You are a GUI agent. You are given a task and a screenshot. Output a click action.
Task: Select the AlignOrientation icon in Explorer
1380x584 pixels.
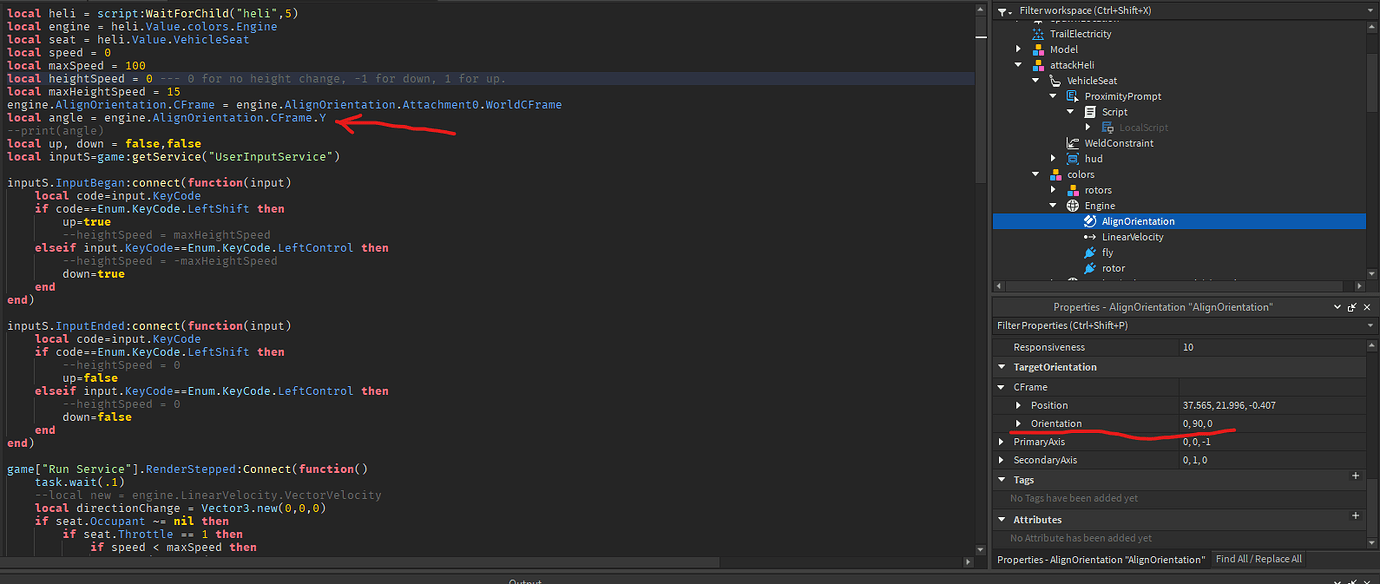pyautogui.click(x=1090, y=221)
